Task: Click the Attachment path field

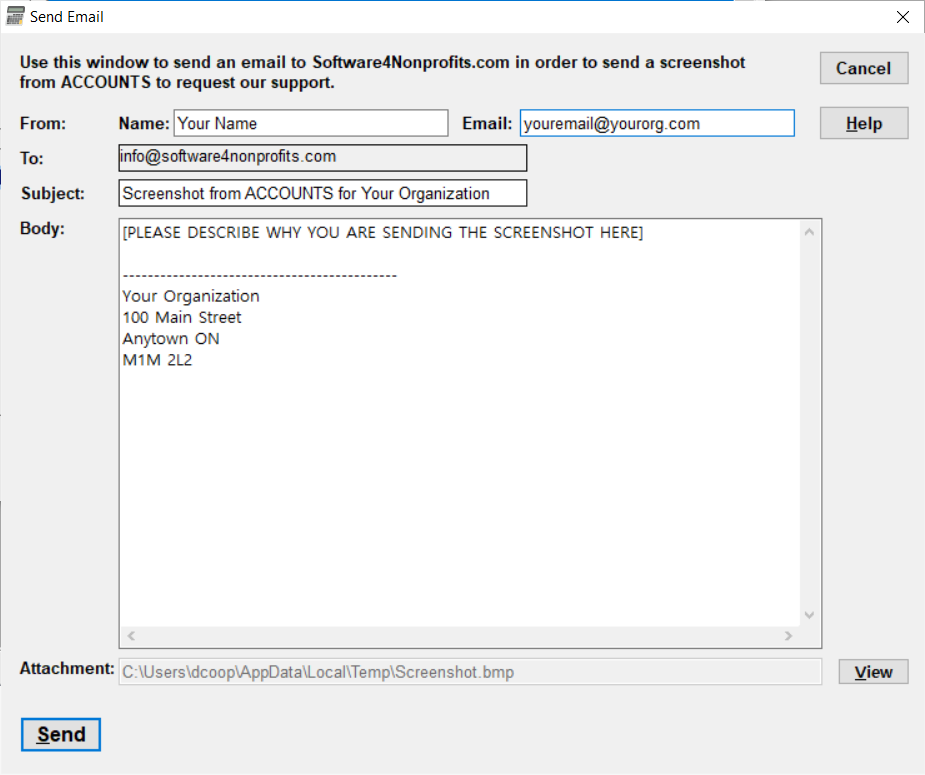Action: [x=470, y=672]
